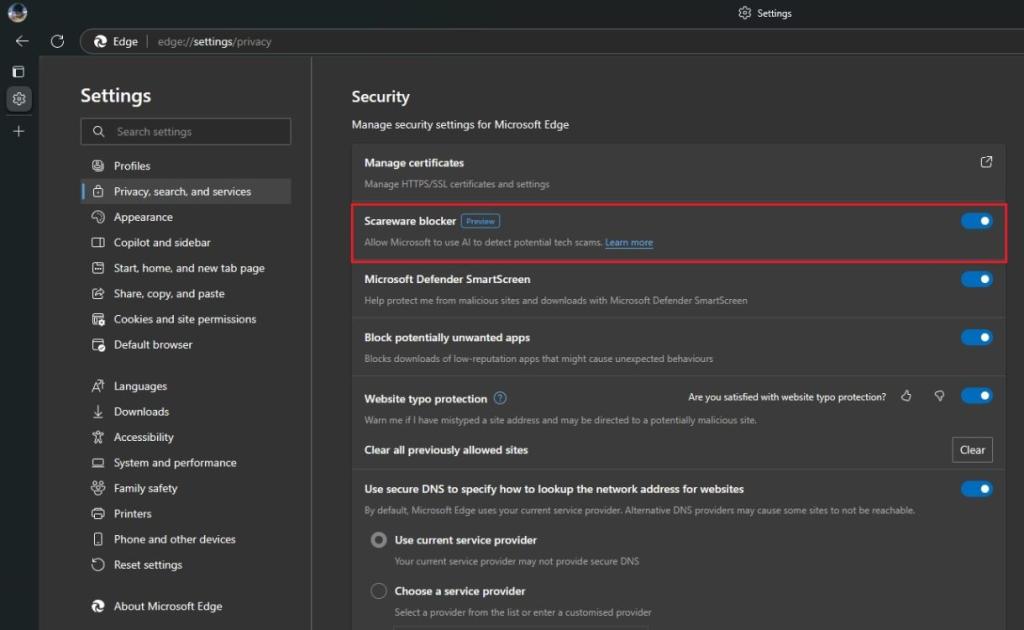The width and height of the screenshot is (1024, 630).
Task: Toggle Block potentially unwanted apps off
Action: pos(976,337)
